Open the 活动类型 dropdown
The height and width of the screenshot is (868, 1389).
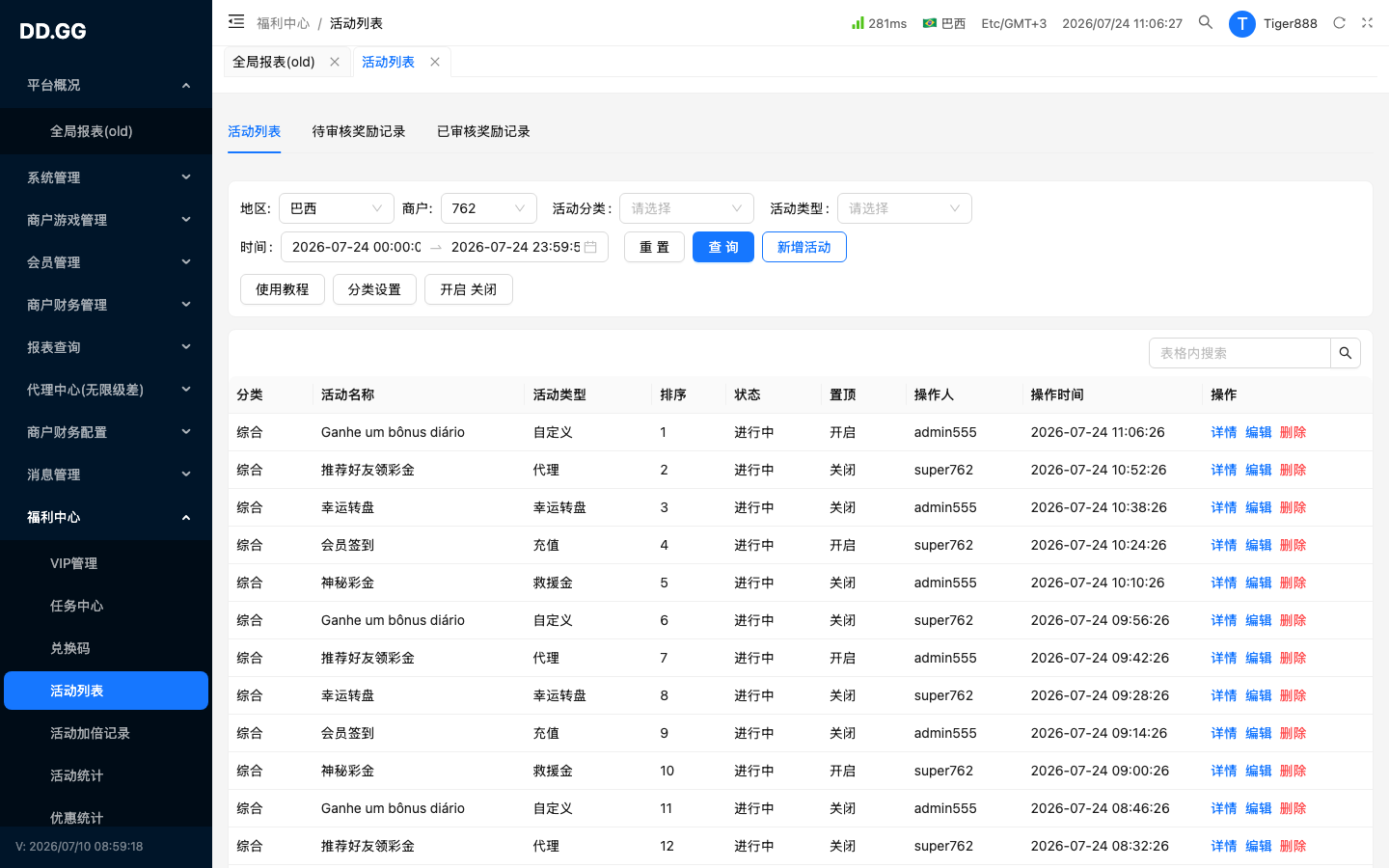905,208
